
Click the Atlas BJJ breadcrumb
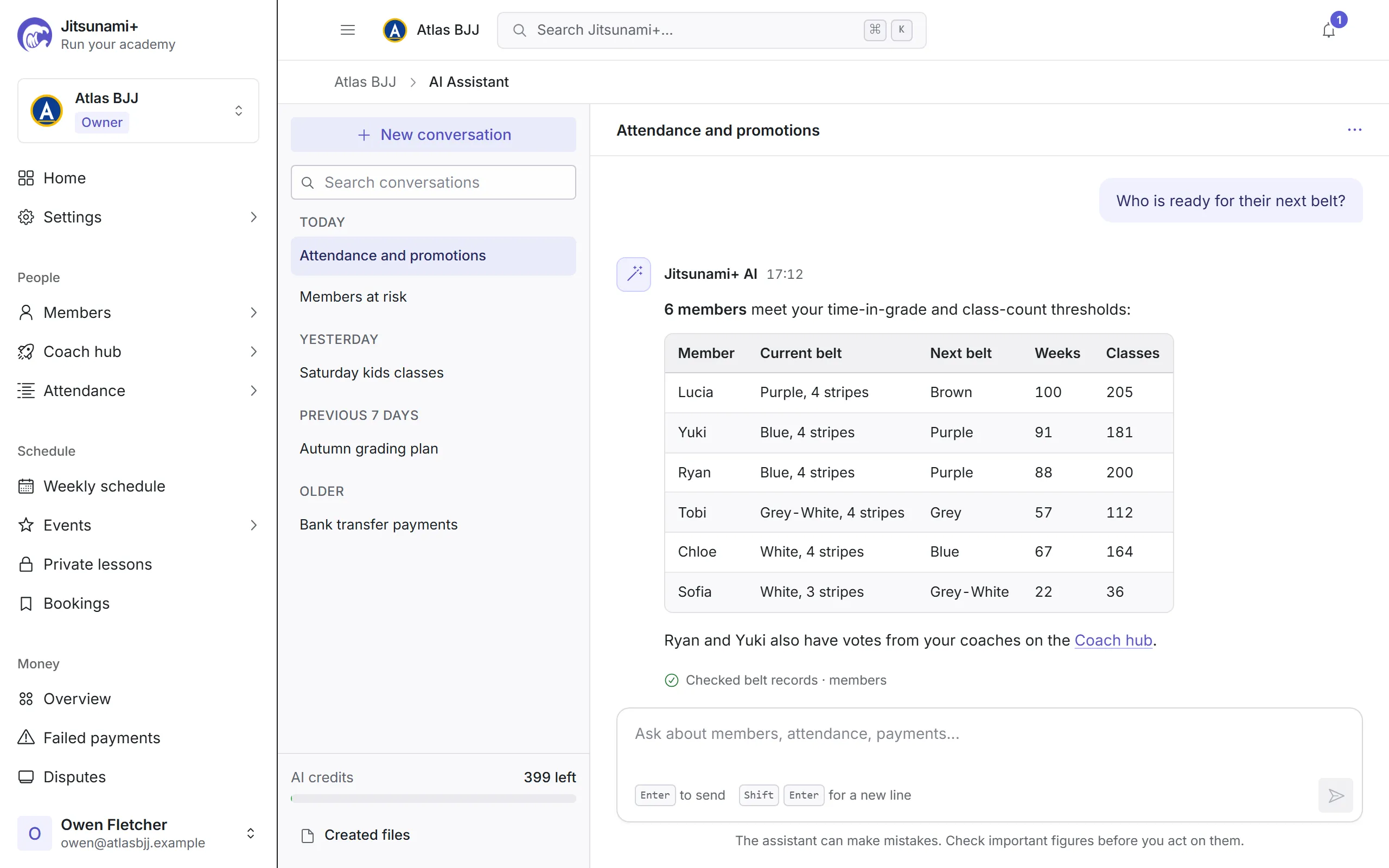(x=365, y=82)
